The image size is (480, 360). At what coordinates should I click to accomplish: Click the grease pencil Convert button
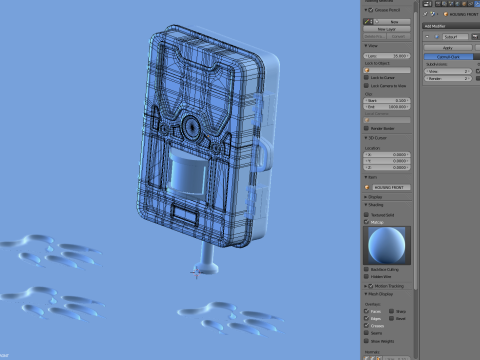[x=399, y=36]
